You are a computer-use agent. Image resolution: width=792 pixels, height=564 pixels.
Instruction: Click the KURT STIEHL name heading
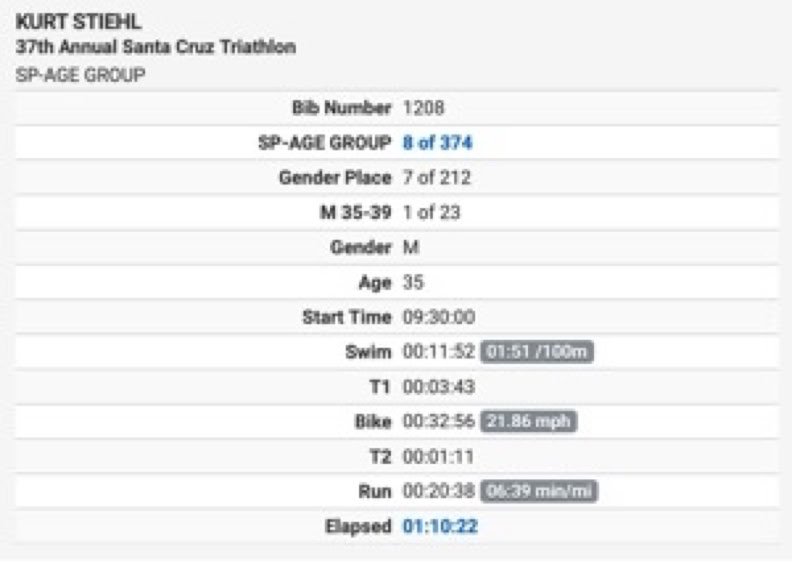pos(79,22)
